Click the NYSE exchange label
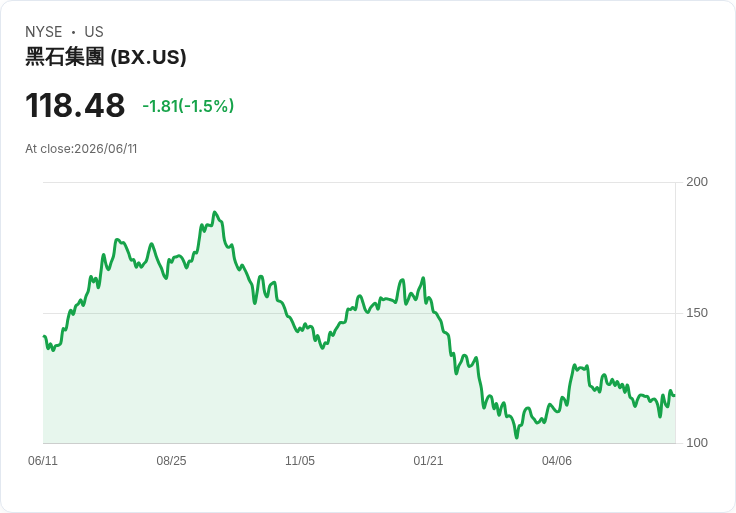The width and height of the screenshot is (736, 513). pos(44,32)
